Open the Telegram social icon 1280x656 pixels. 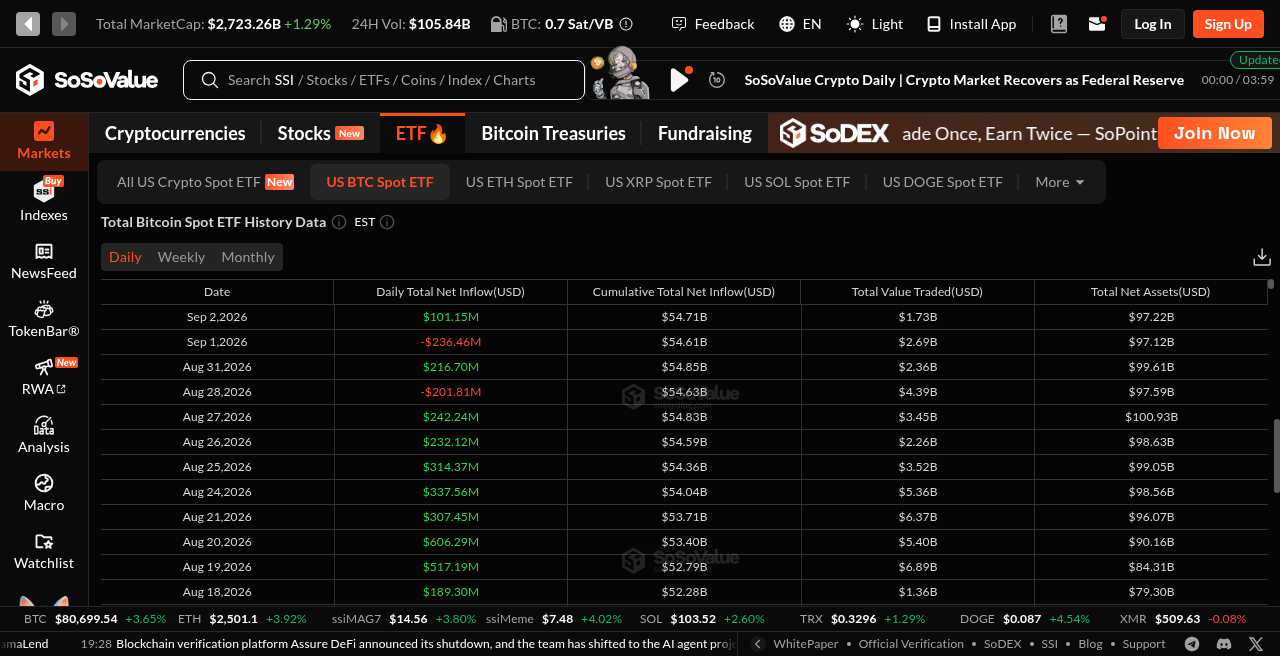tap(1192, 644)
